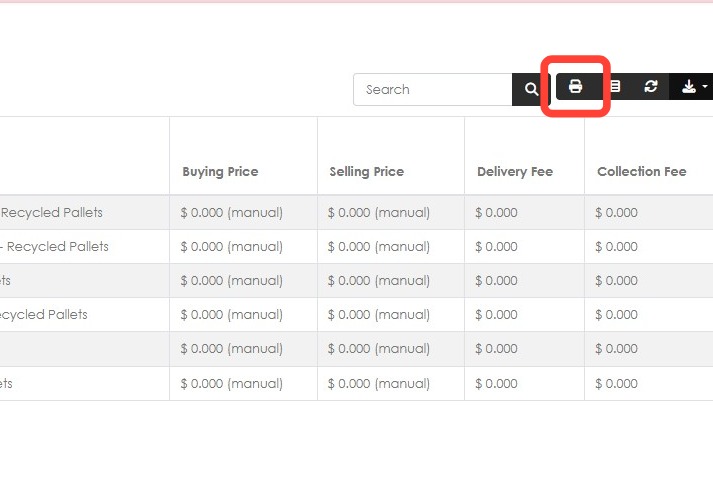This screenshot has width=713, height=487.
Task: Click the print icon button
Action: 575,86
